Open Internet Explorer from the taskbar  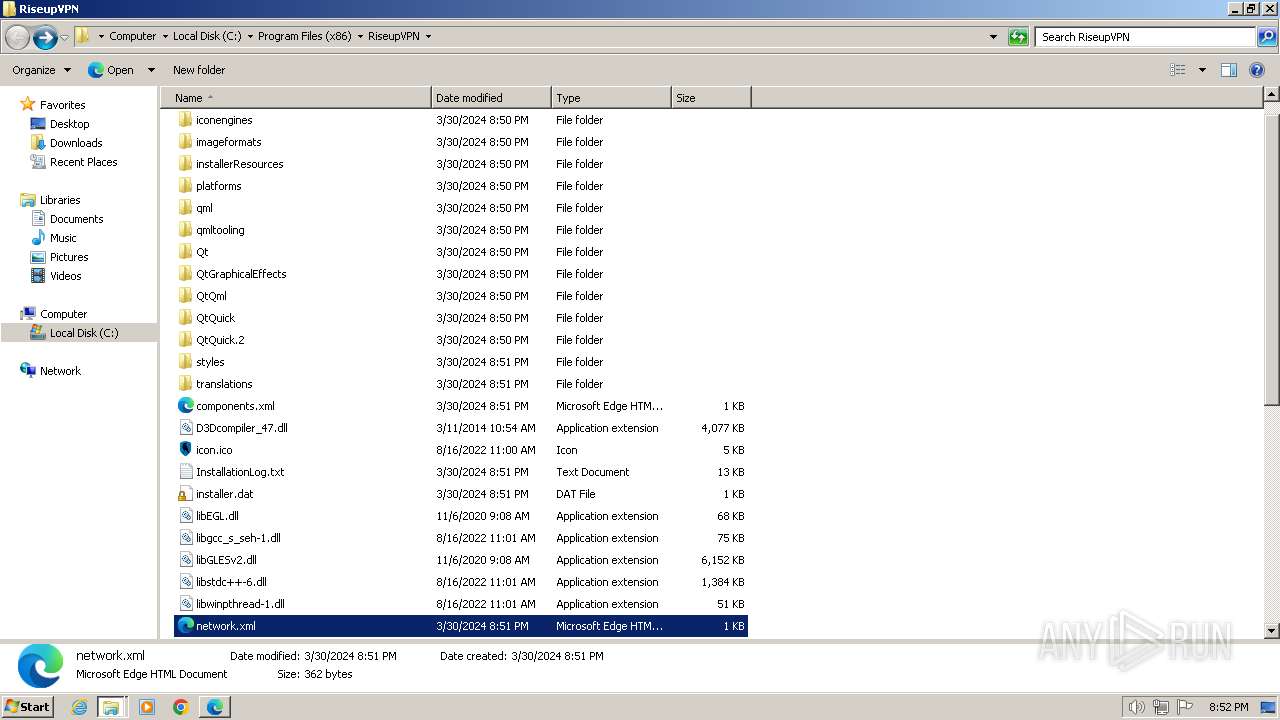pyautogui.click(x=80, y=707)
